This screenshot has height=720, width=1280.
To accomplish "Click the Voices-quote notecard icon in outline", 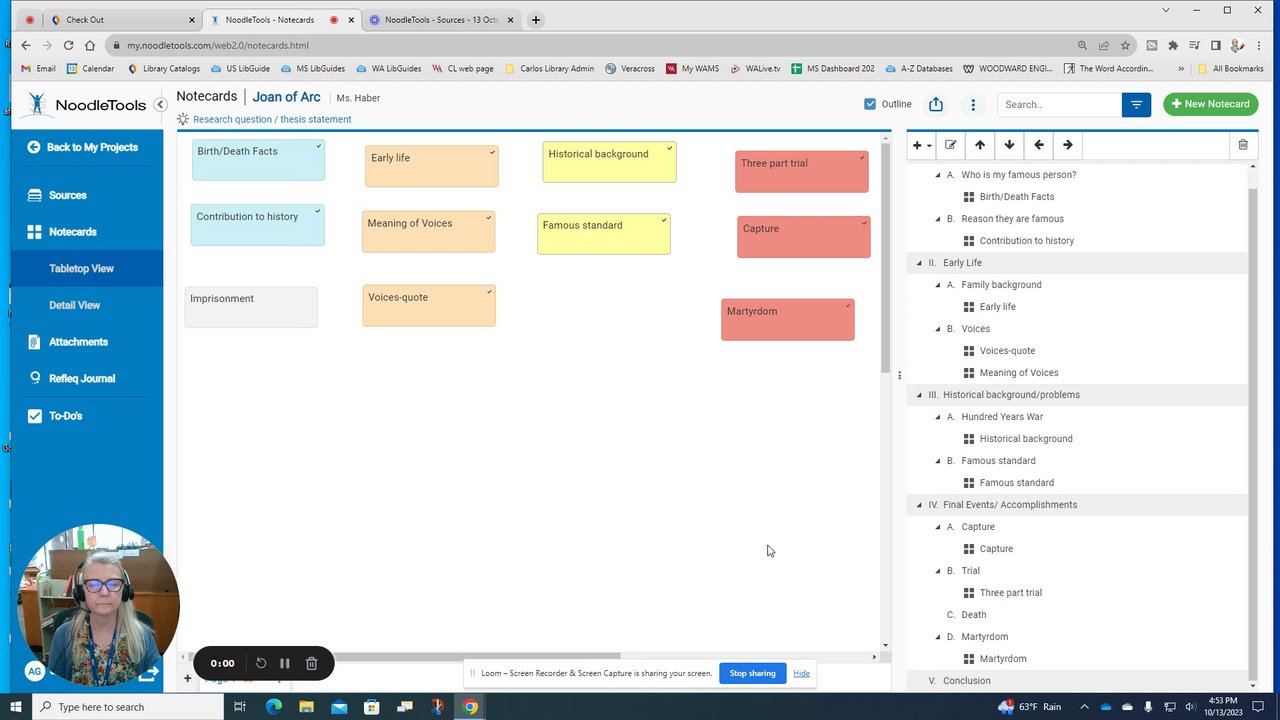I will tap(969, 351).
